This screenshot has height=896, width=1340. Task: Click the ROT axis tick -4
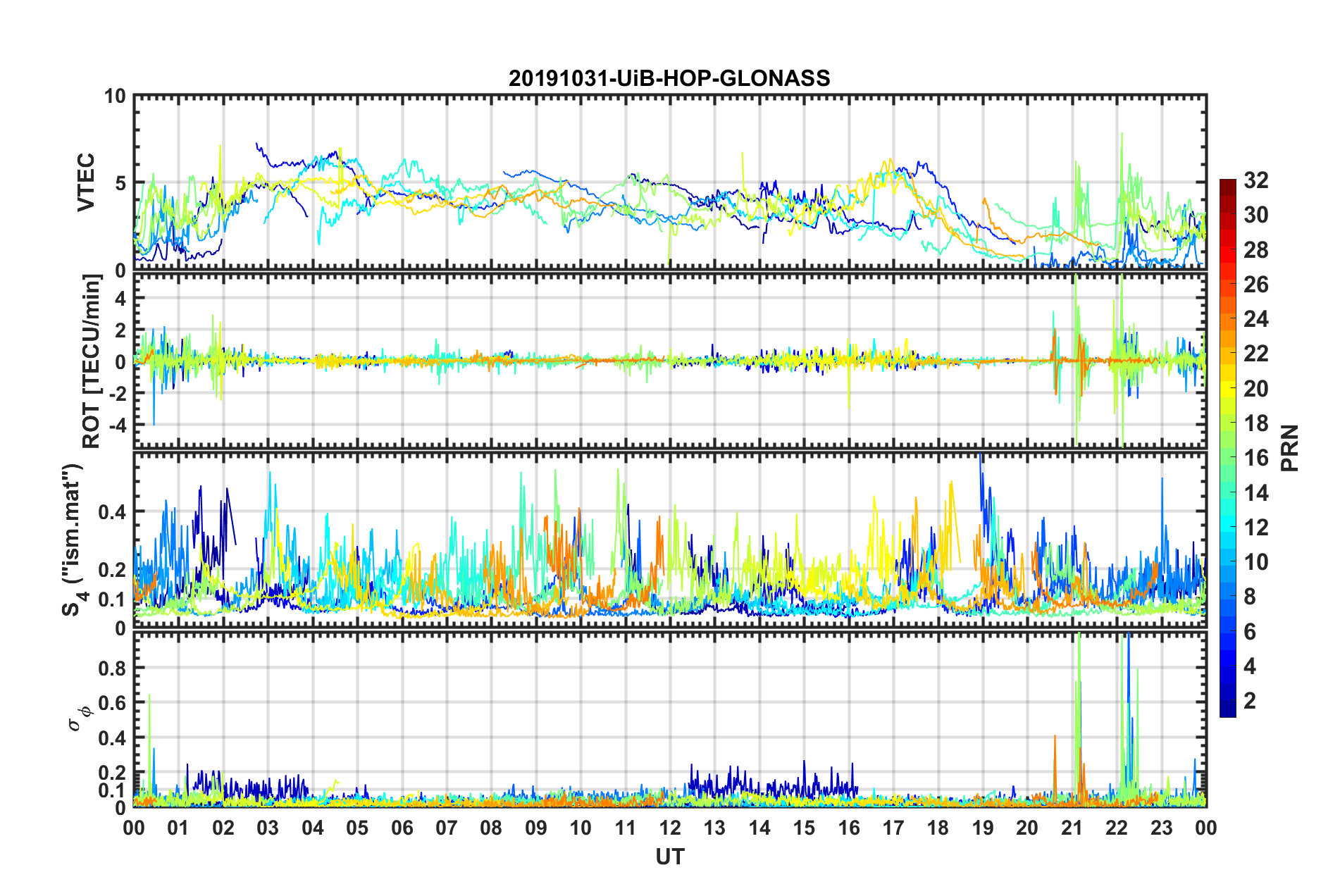tap(118, 425)
